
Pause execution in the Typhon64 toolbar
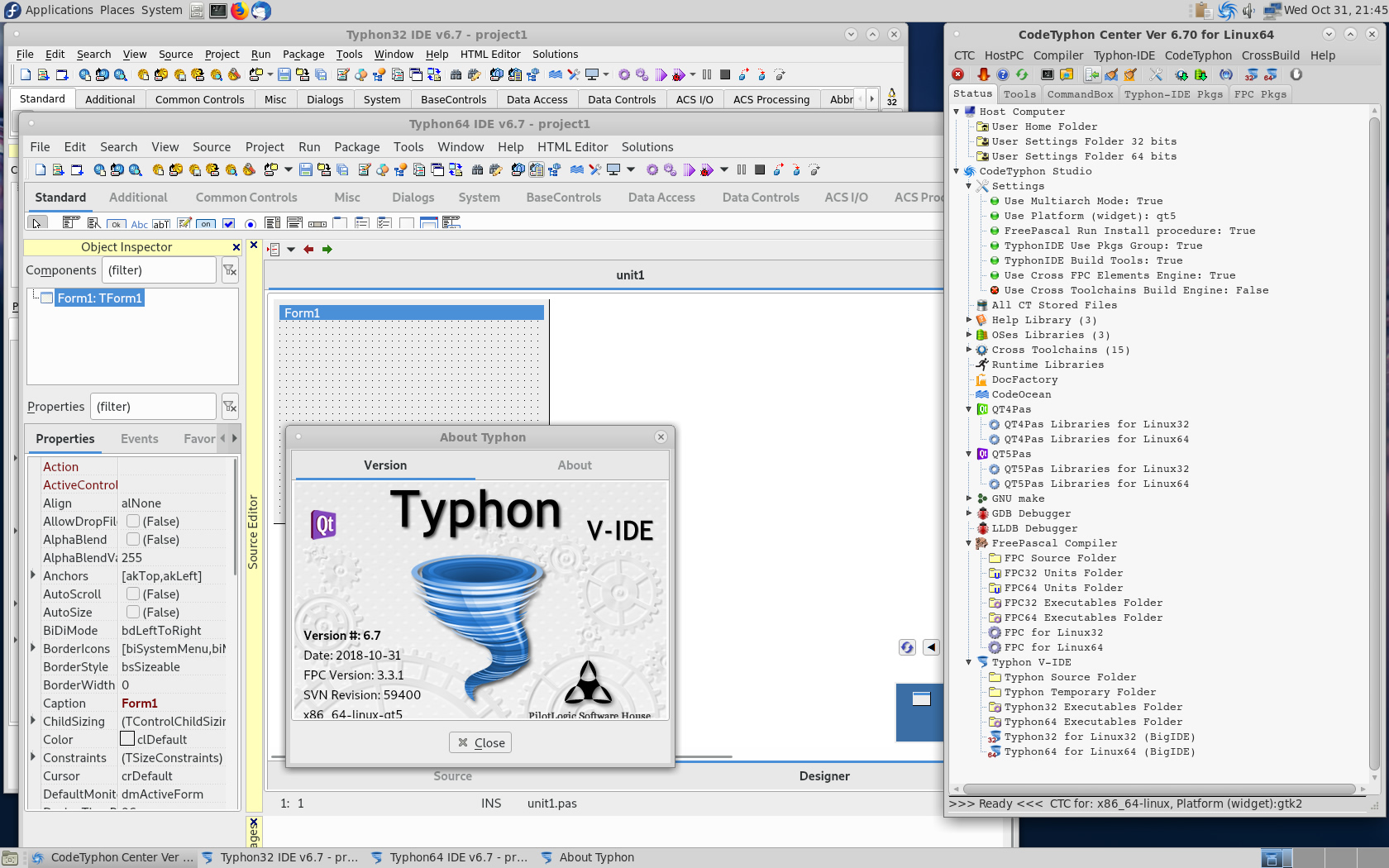point(741,169)
